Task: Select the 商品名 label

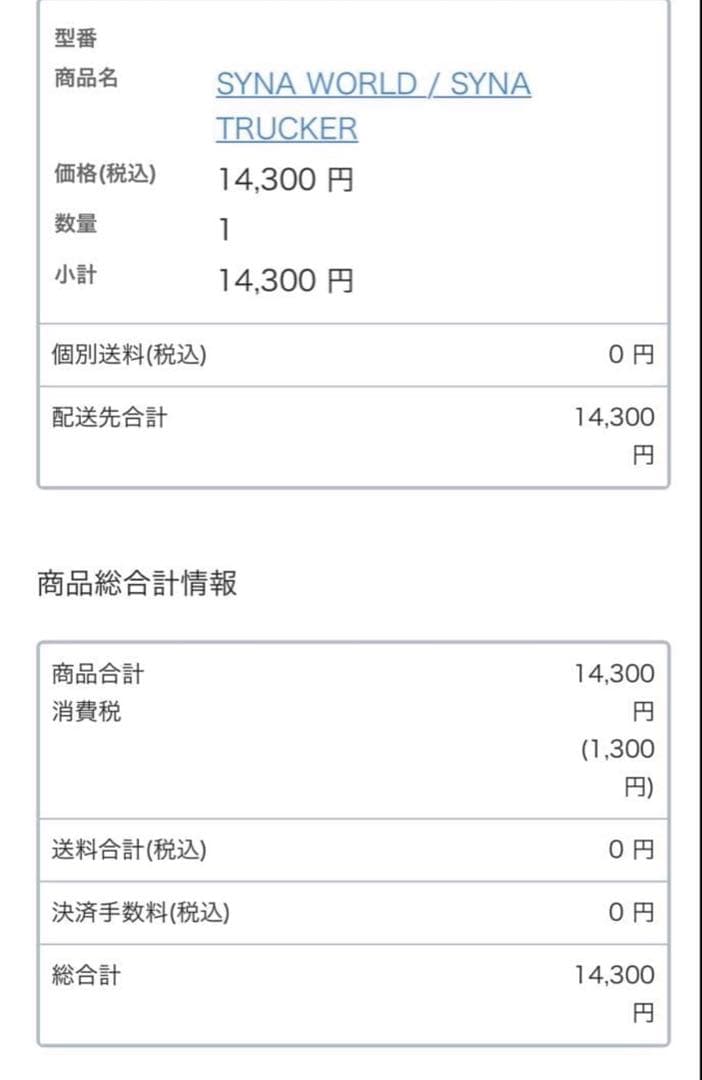Action: (x=85, y=79)
